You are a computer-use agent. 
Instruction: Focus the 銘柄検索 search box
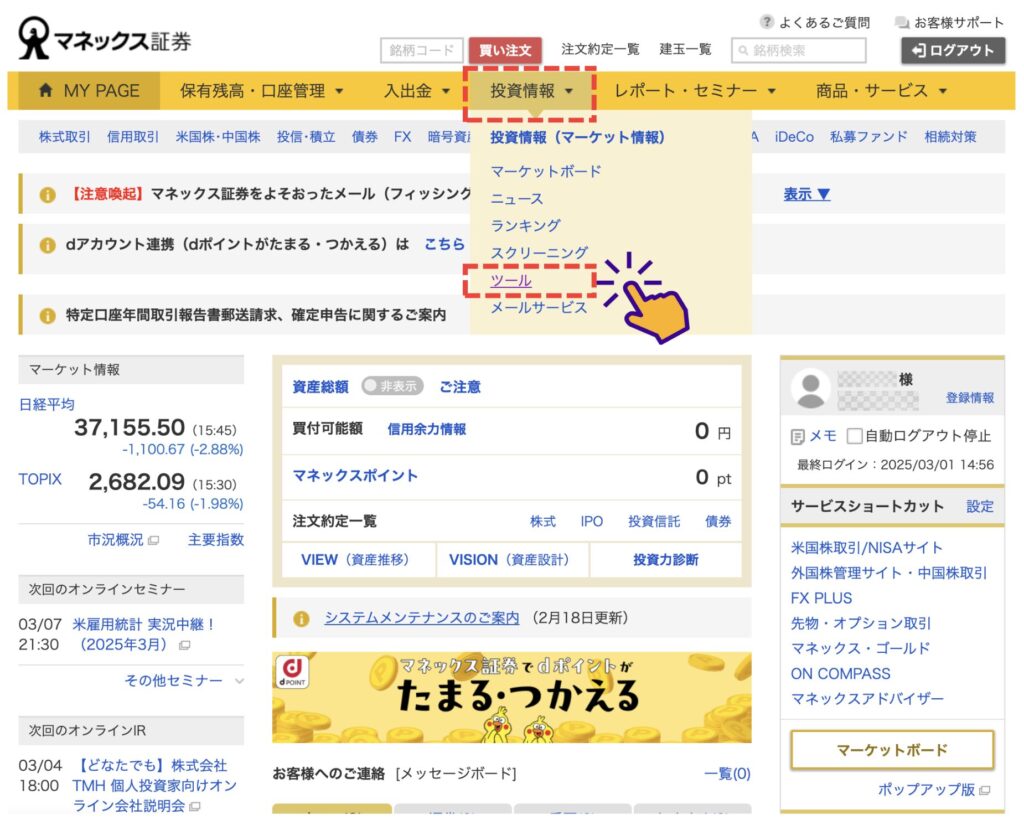(799, 50)
